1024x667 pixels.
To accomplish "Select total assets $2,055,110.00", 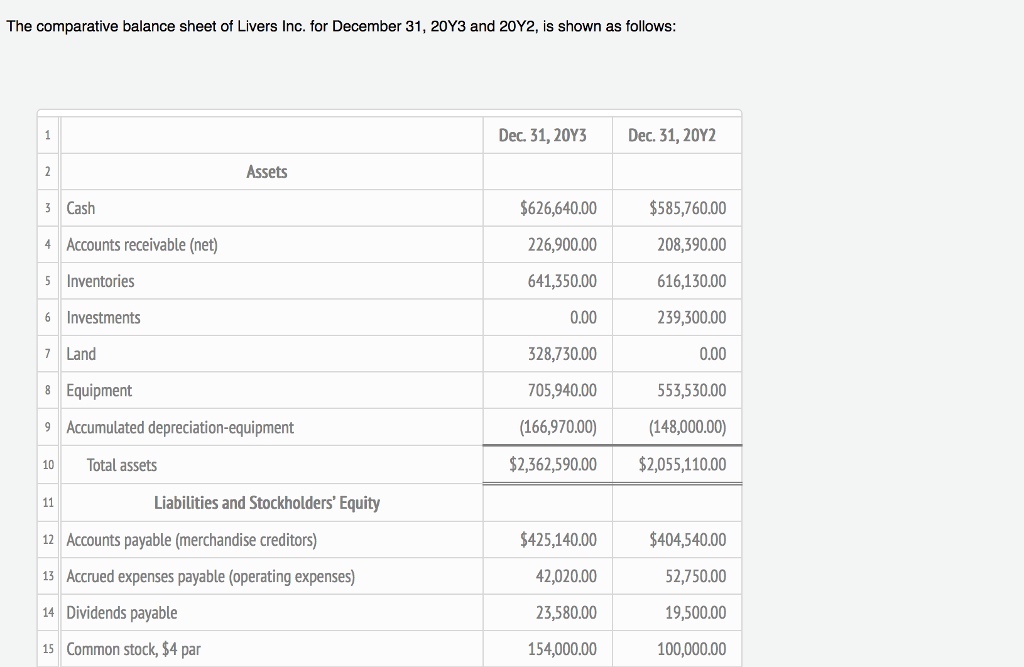I will click(682, 464).
